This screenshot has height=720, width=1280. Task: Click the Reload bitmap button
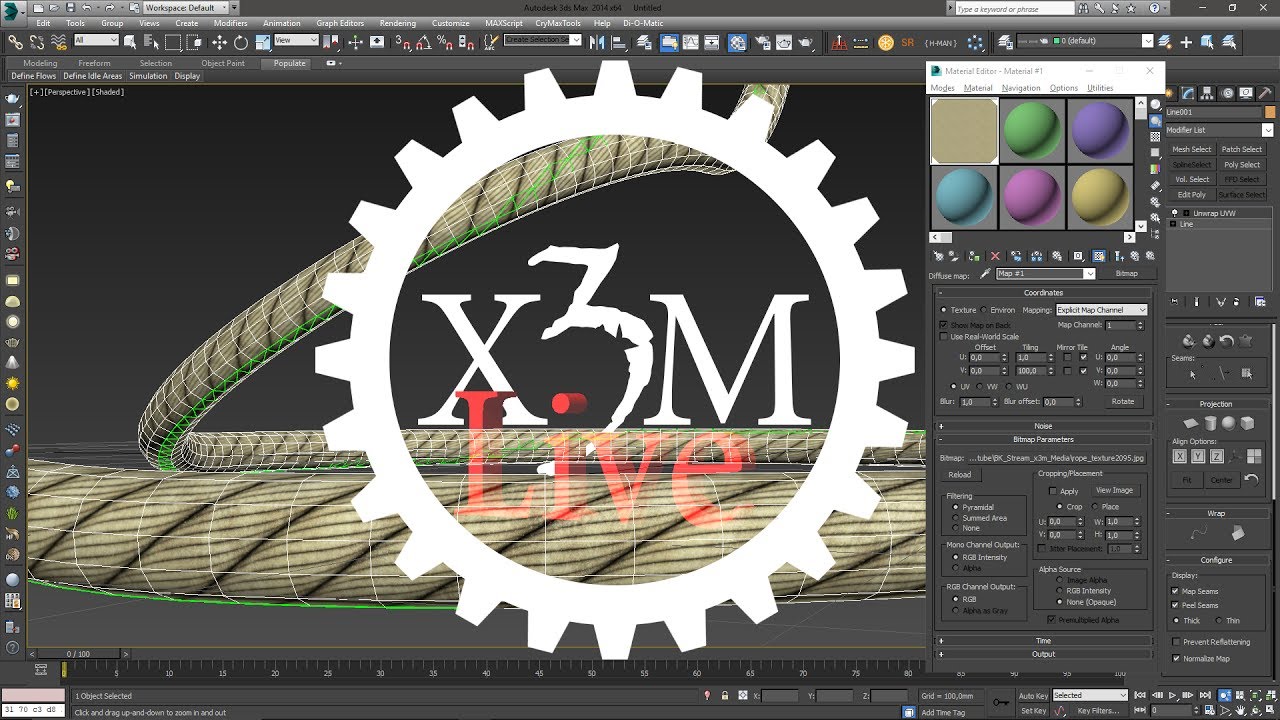click(960, 475)
